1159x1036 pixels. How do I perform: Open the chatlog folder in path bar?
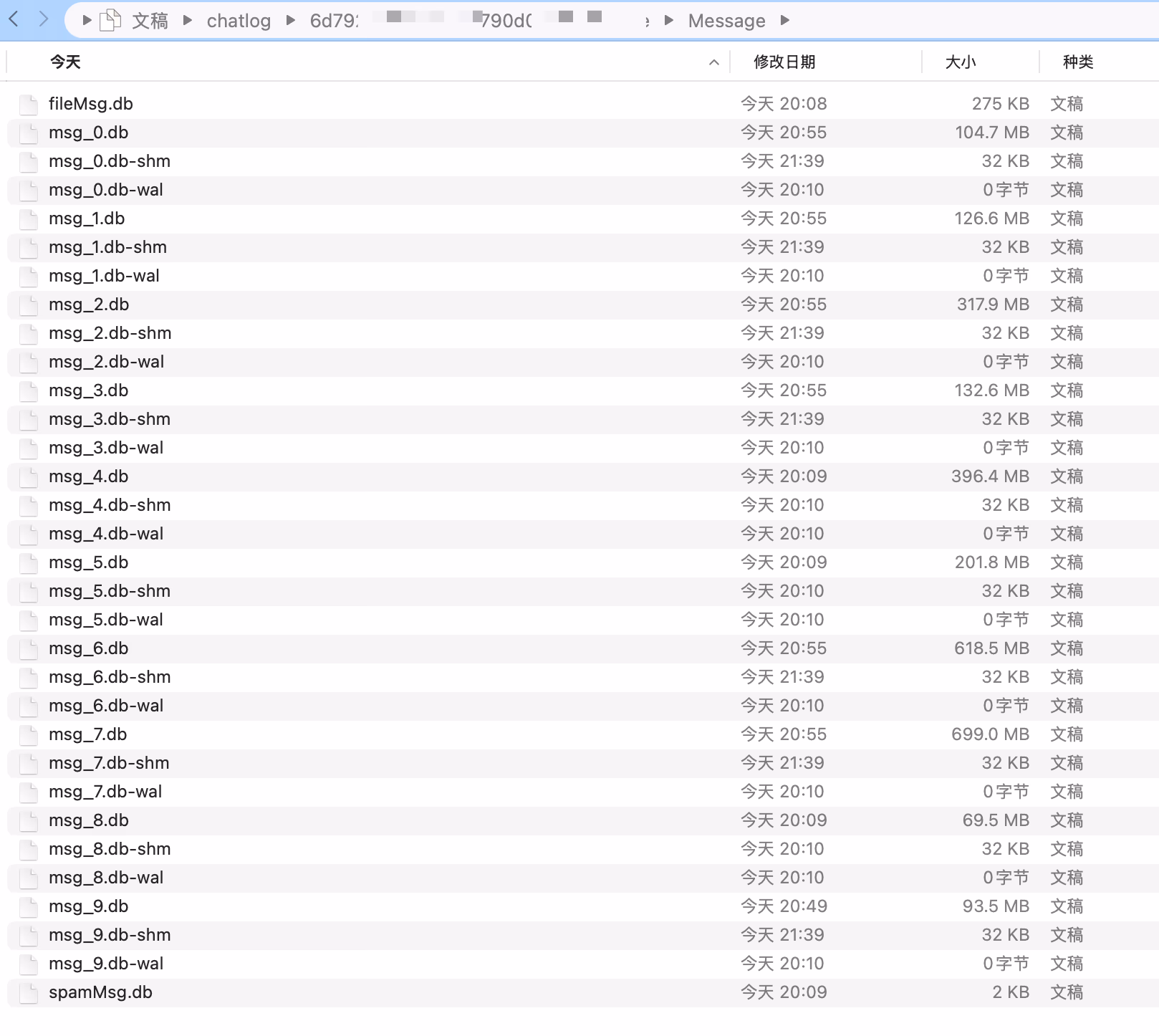click(239, 21)
